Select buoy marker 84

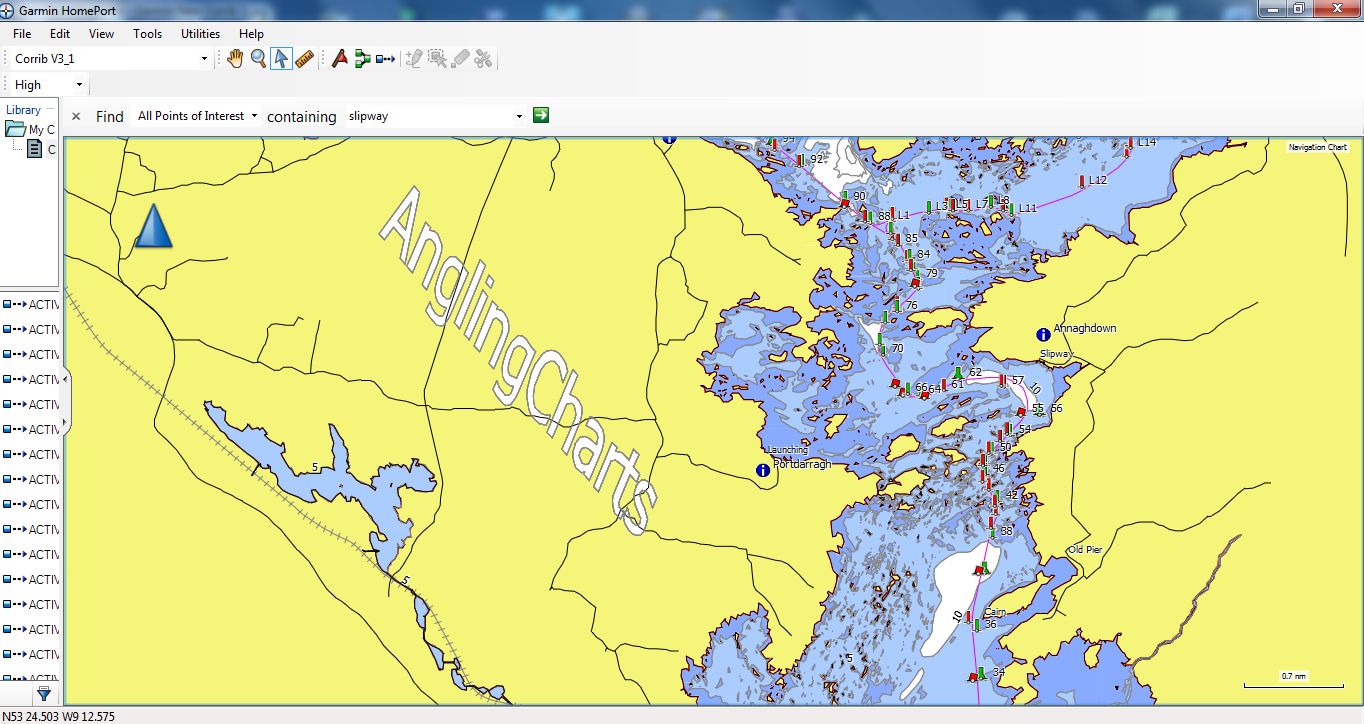(909, 254)
